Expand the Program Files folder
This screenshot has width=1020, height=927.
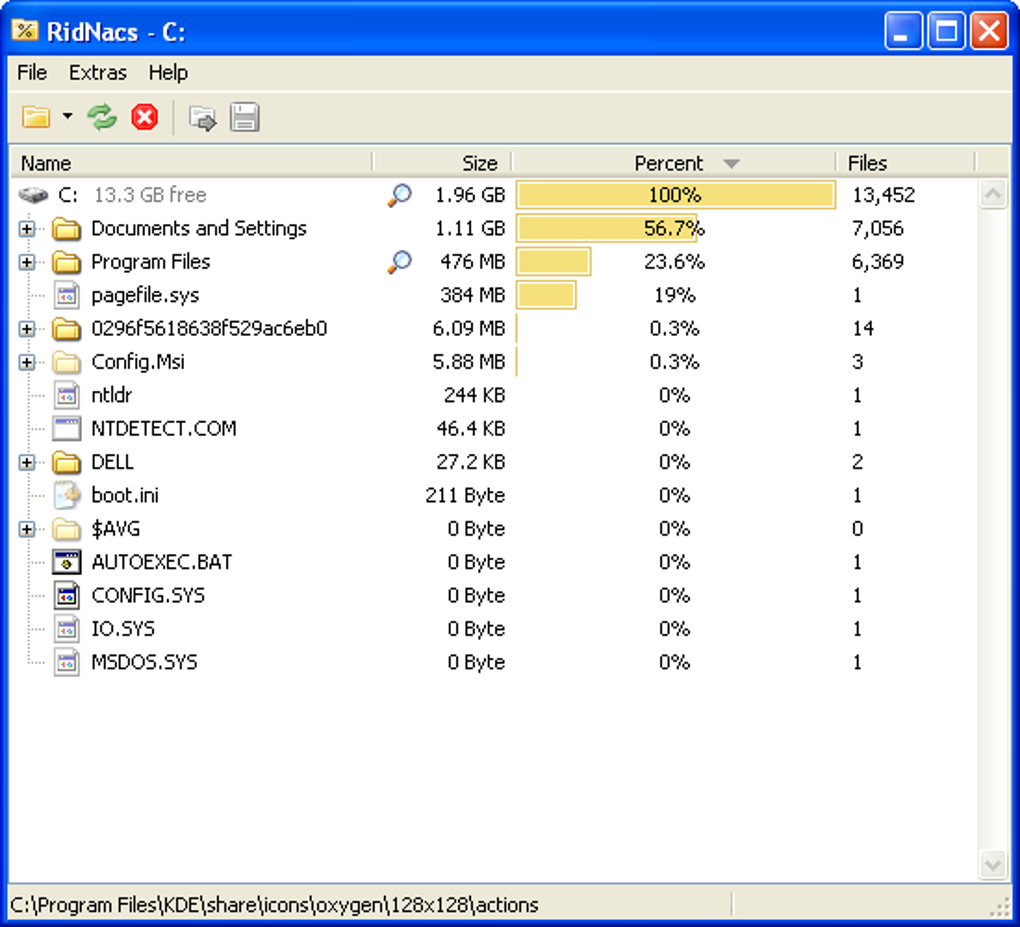(27, 262)
